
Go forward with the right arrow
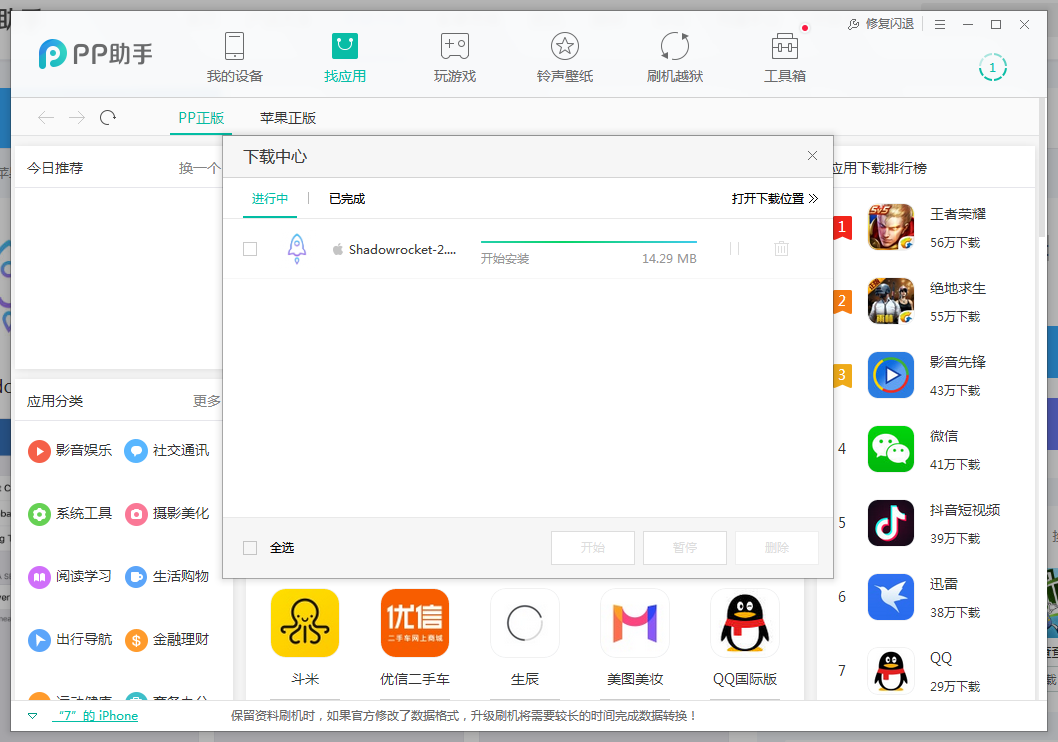point(77,118)
